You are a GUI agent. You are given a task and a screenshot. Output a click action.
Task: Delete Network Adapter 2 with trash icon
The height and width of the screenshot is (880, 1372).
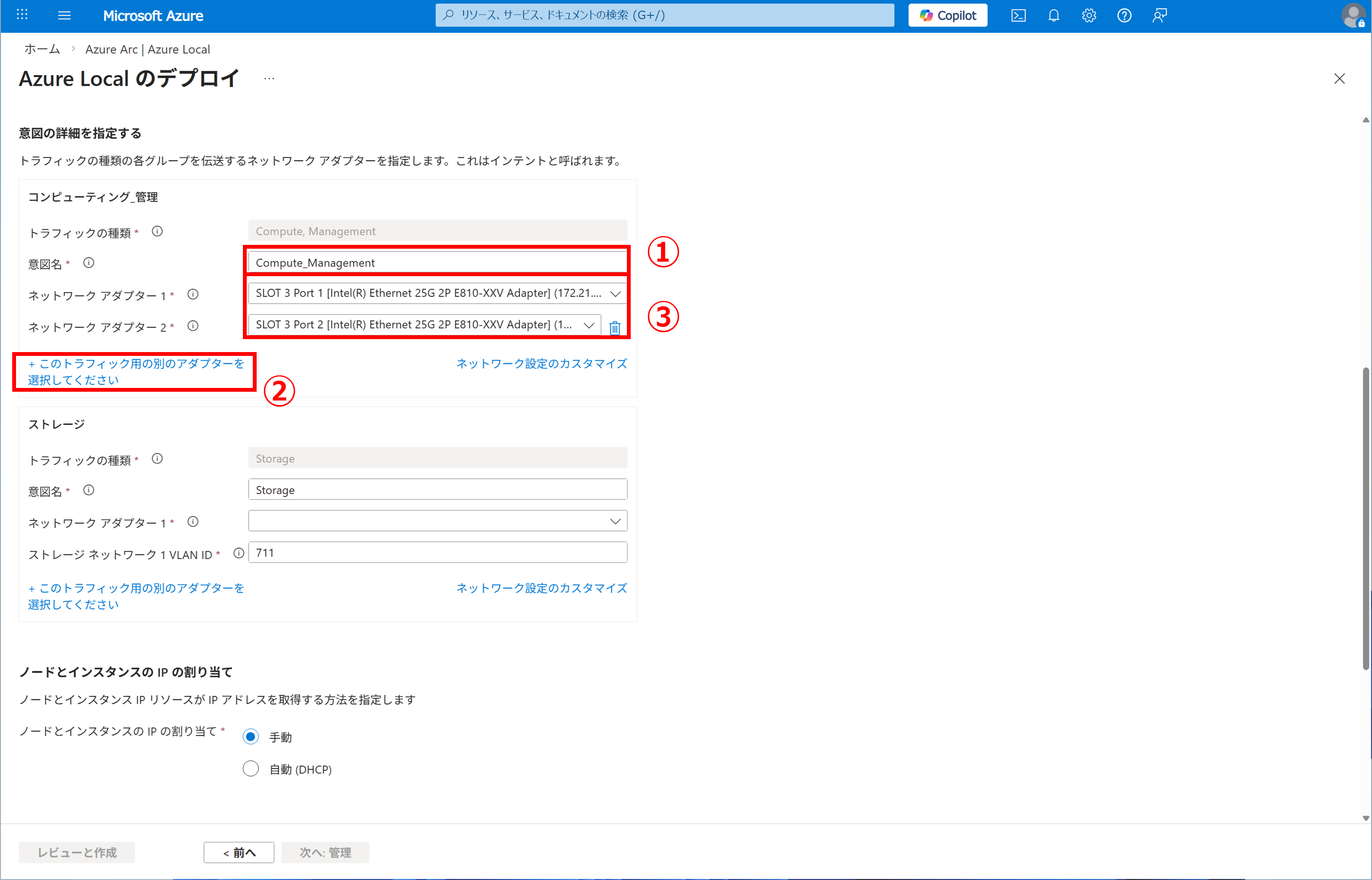click(615, 328)
